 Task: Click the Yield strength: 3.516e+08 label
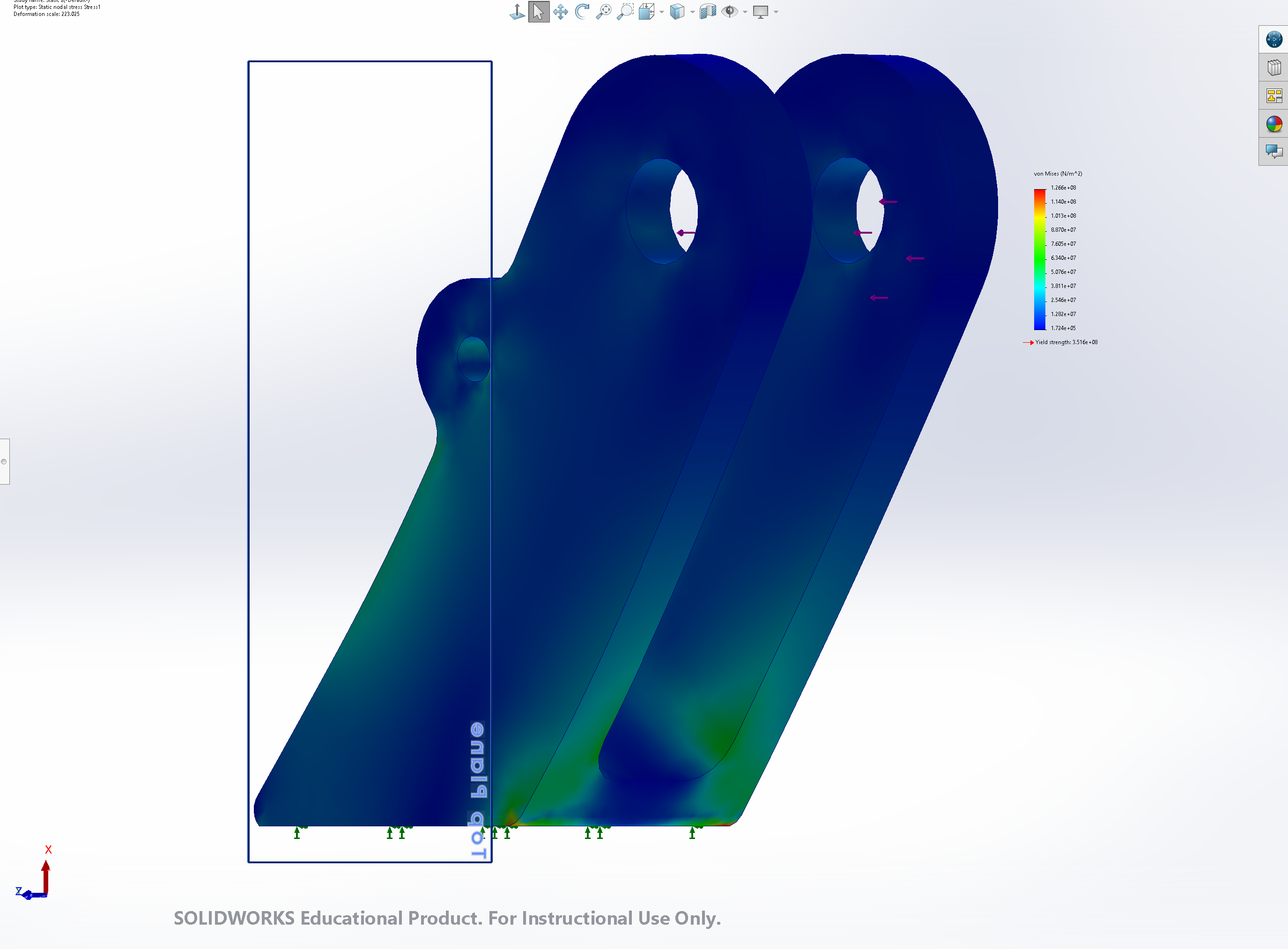(1066, 342)
